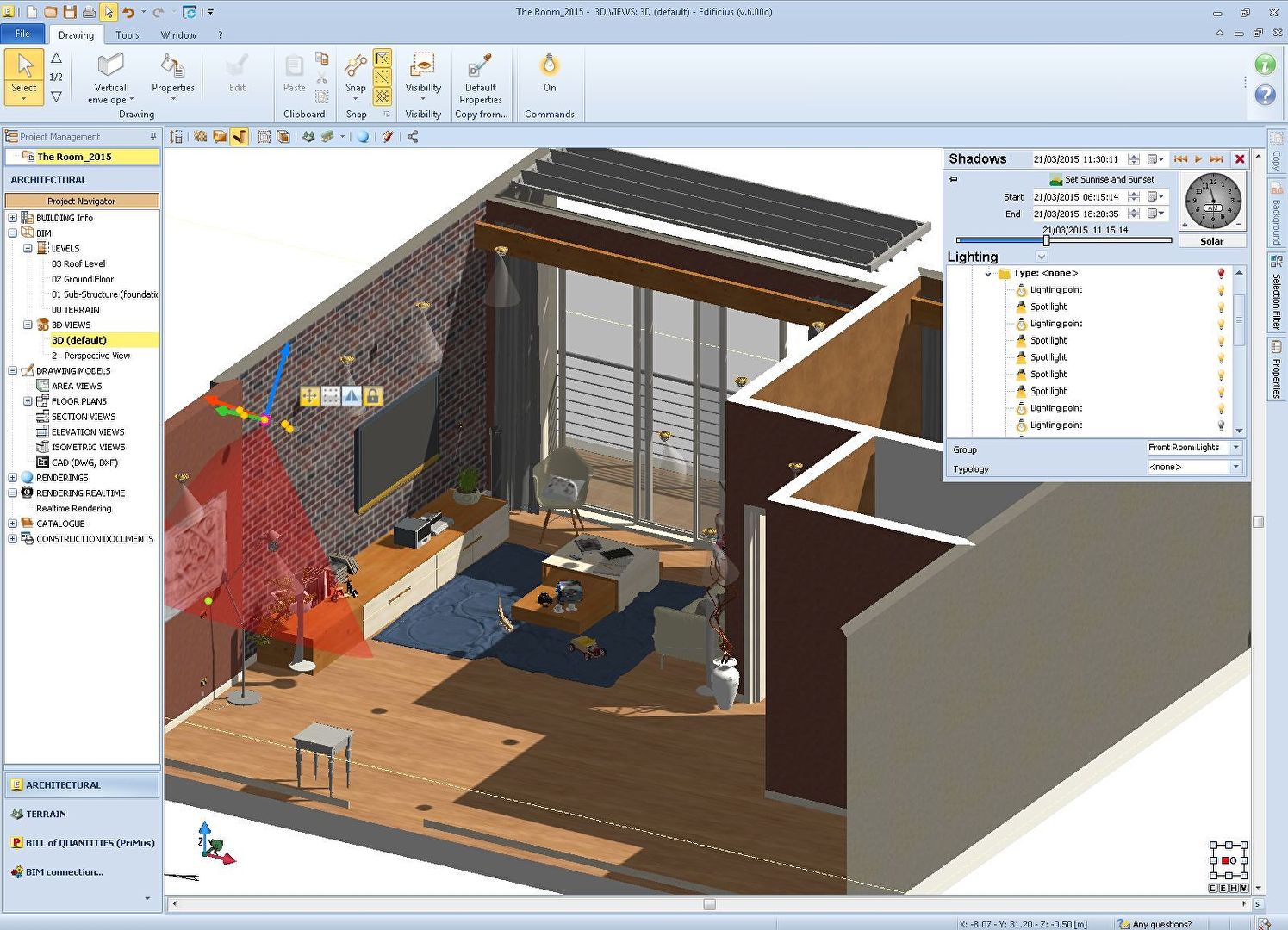Open the Group dropdown showing Front Room Lights
The height and width of the screenshot is (930, 1288).
pyautogui.click(x=1235, y=448)
